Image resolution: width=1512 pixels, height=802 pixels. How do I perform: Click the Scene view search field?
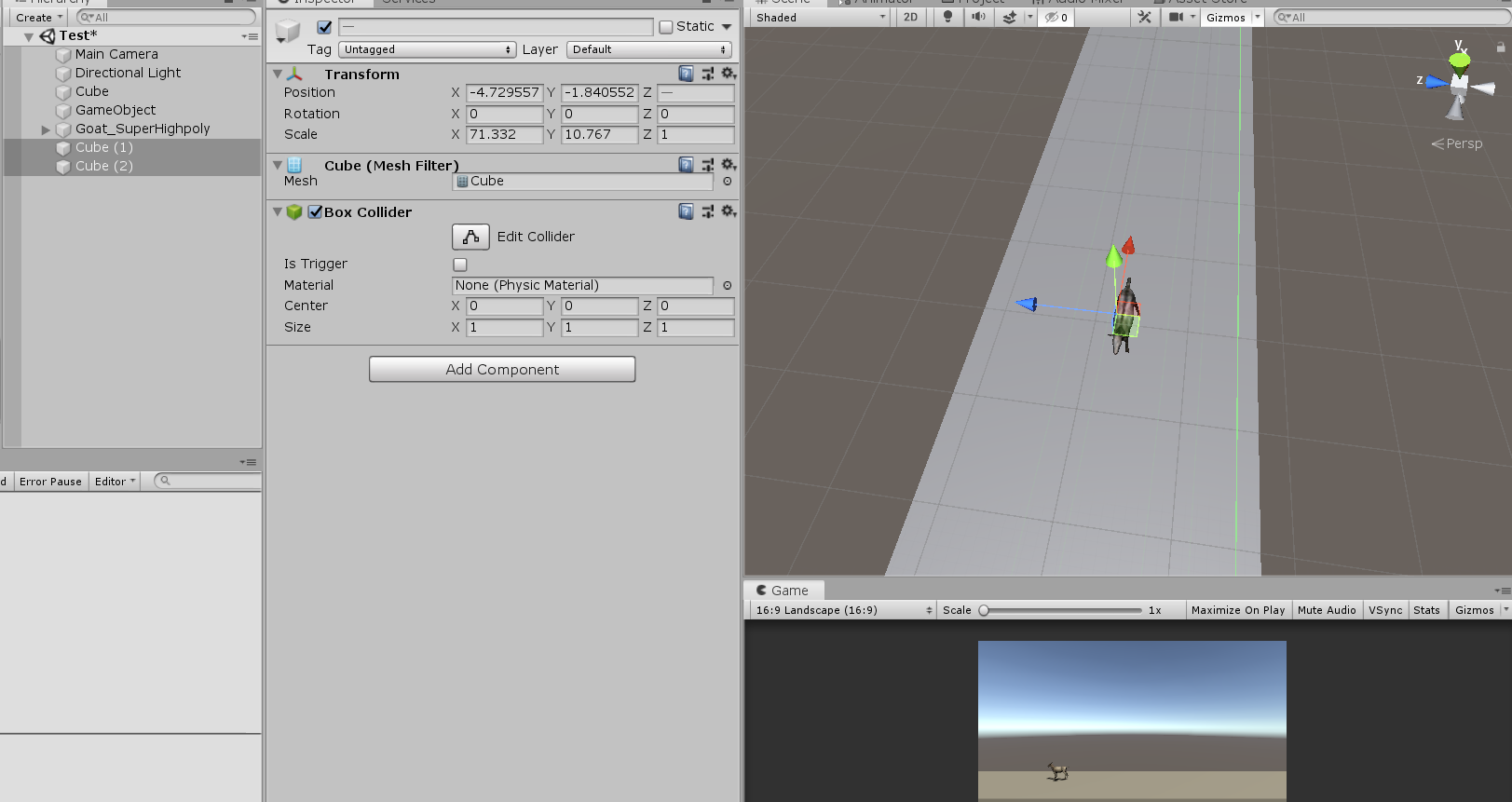[x=1390, y=17]
